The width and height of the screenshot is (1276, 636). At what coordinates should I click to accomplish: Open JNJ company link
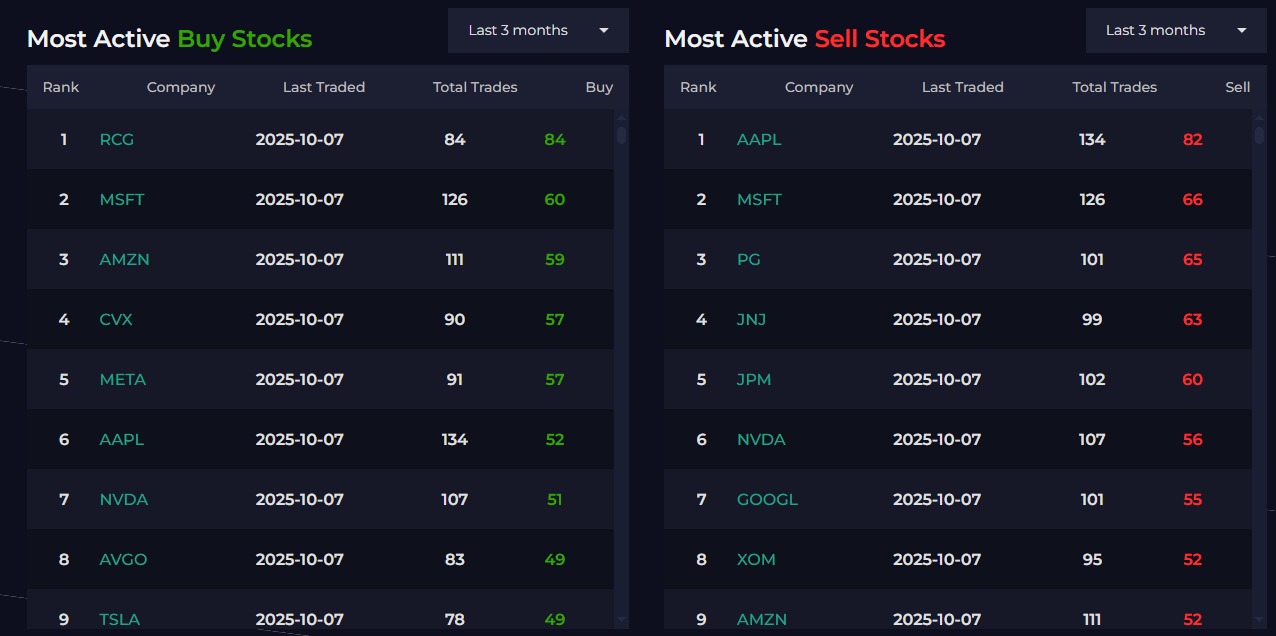[x=752, y=319]
